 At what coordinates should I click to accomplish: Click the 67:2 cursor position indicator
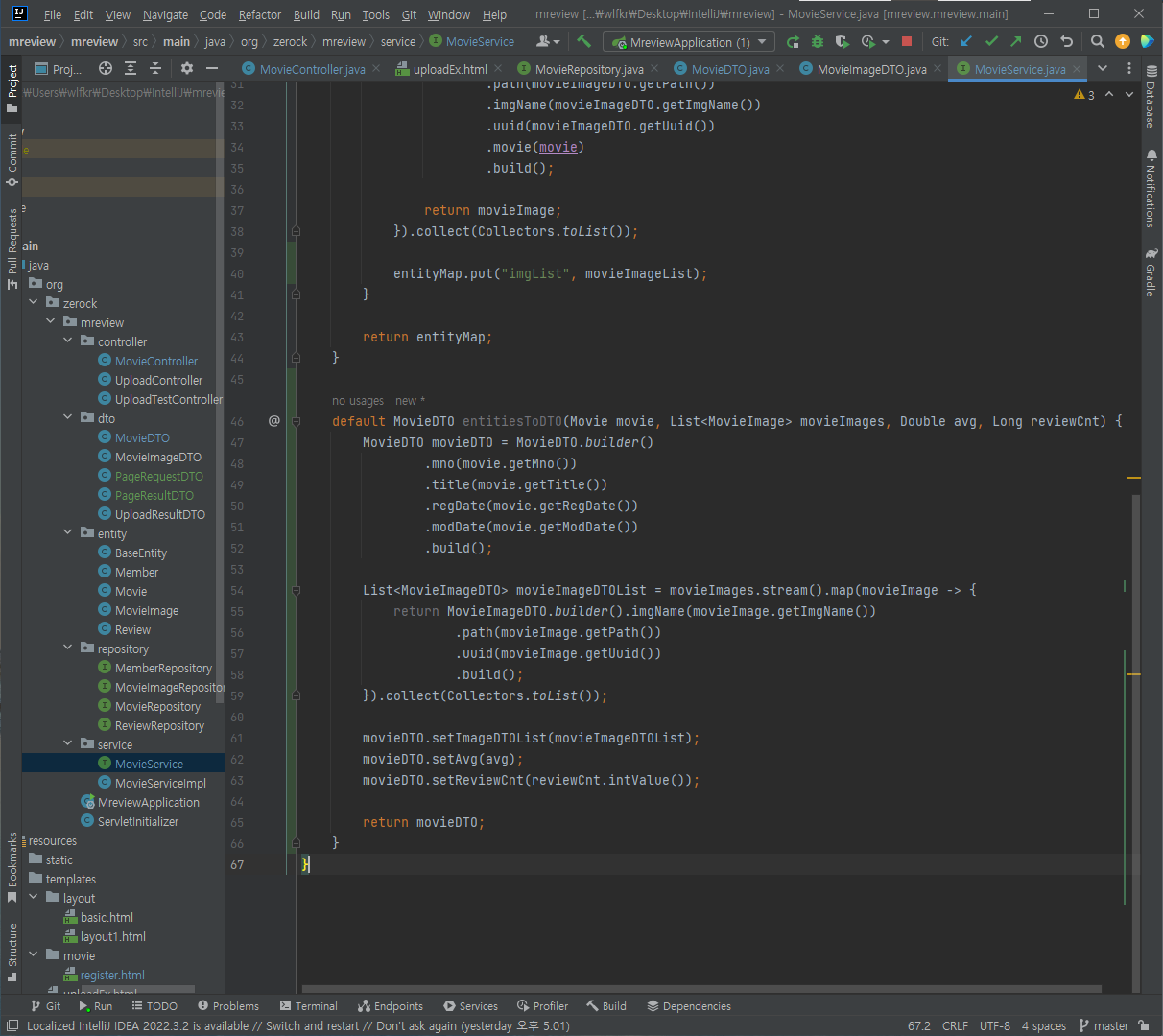(x=918, y=1025)
